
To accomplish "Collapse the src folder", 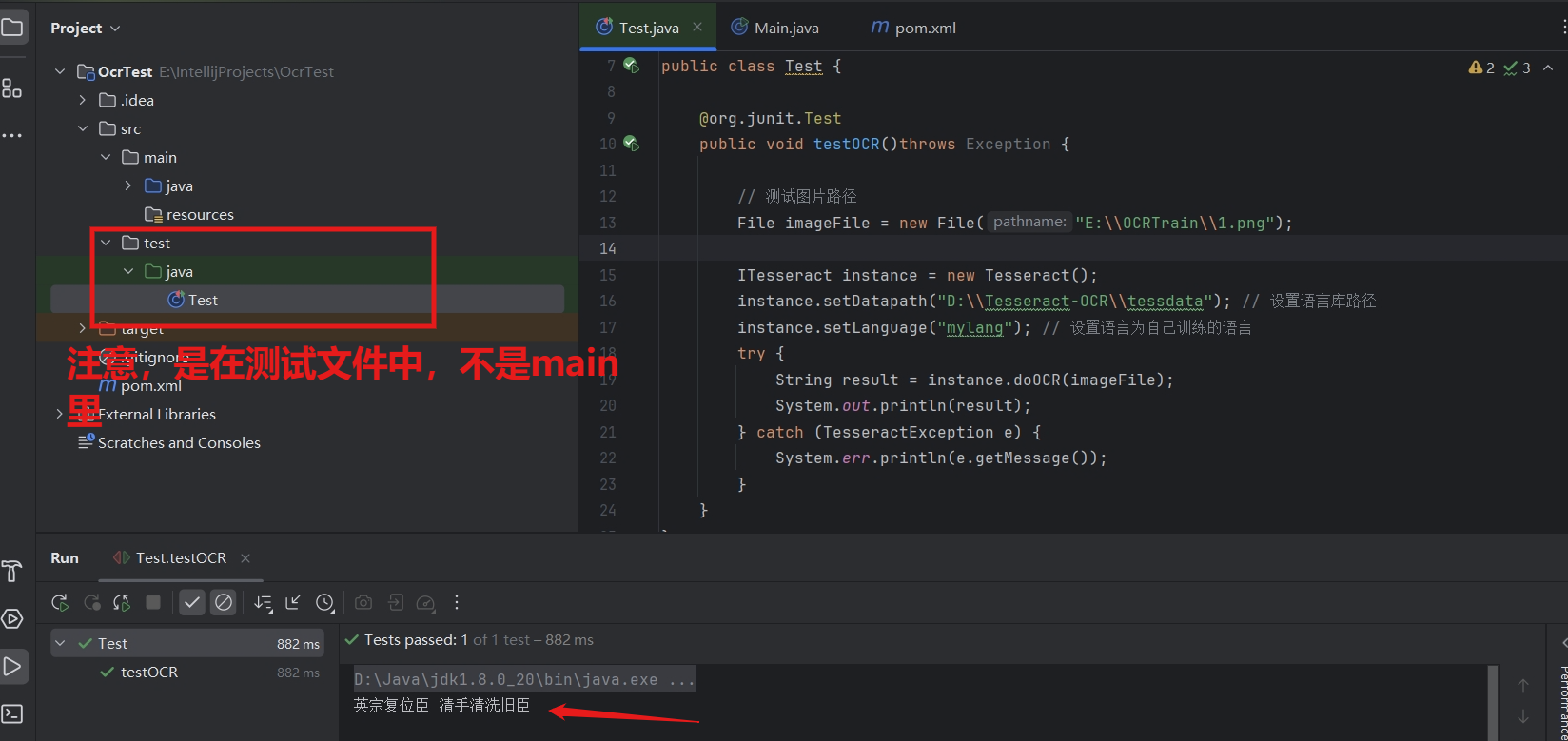I will pyautogui.click(x=83, y=128).
